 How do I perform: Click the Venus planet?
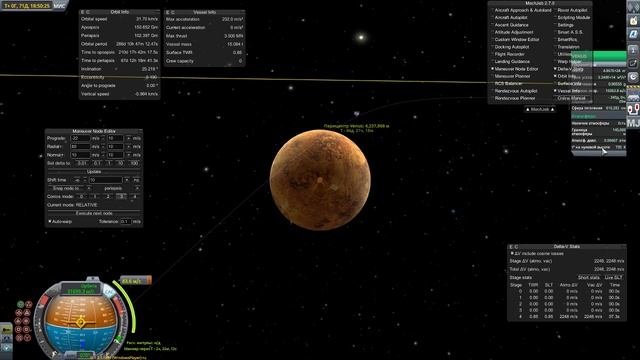320,180
